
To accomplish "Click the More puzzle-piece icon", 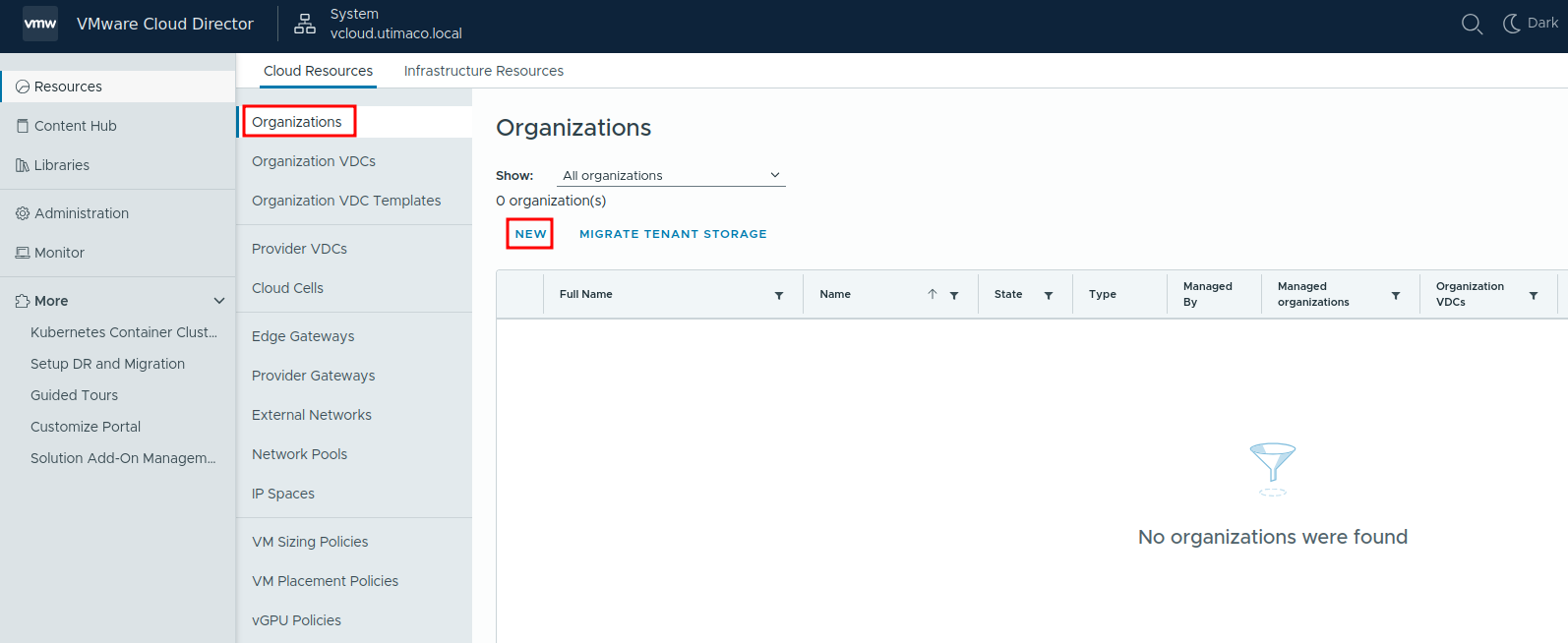I will pos(23,301).
